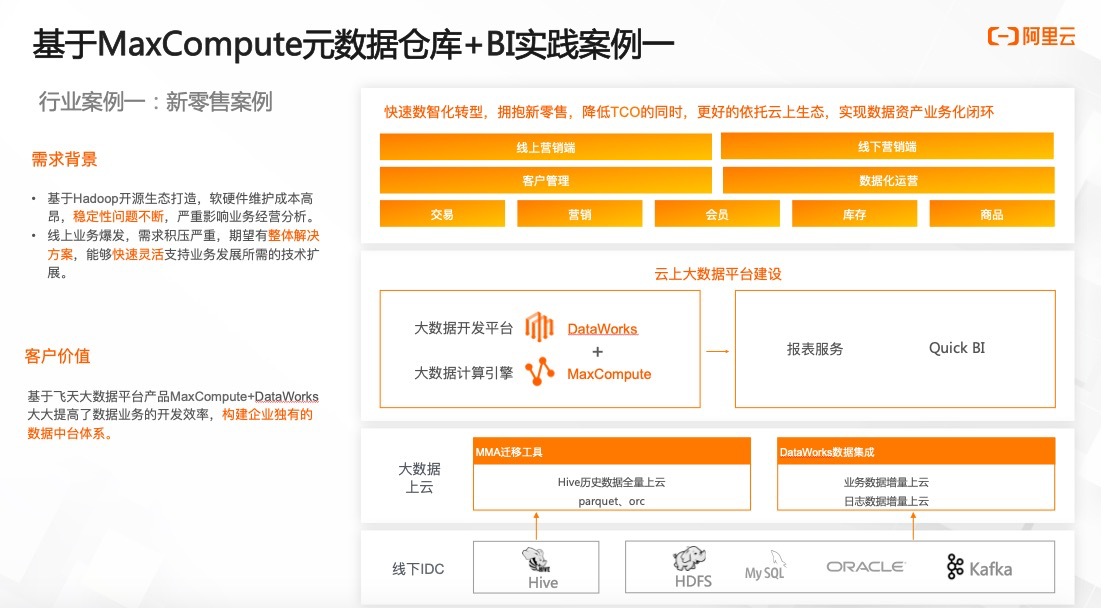The width and height of the screenshot is (1101, 608).
Task: Open the underlined DataWorks link
Action: pyautogui.click(x=602, y=329)
